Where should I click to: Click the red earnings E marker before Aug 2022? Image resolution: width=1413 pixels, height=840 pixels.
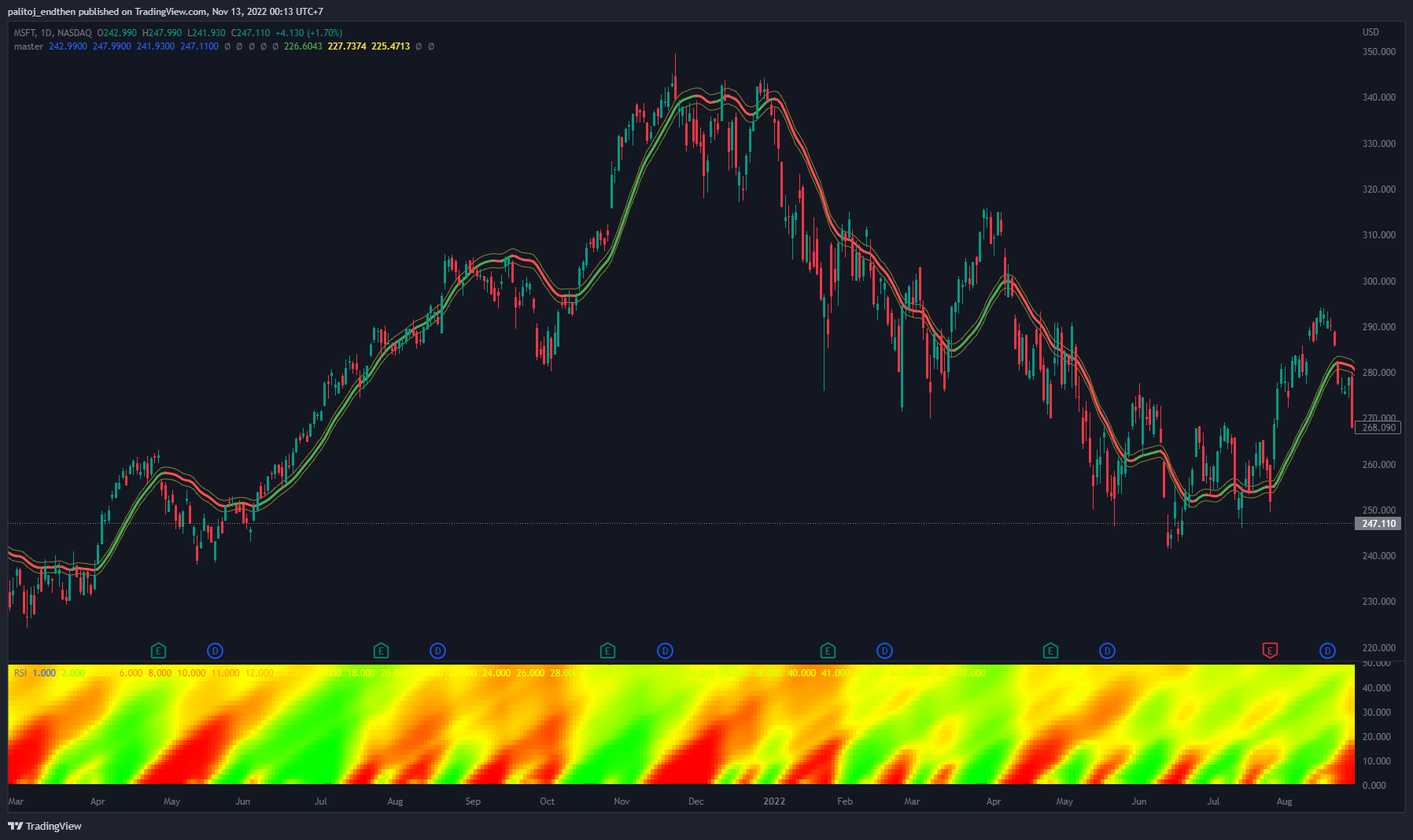click(1270, 650)
